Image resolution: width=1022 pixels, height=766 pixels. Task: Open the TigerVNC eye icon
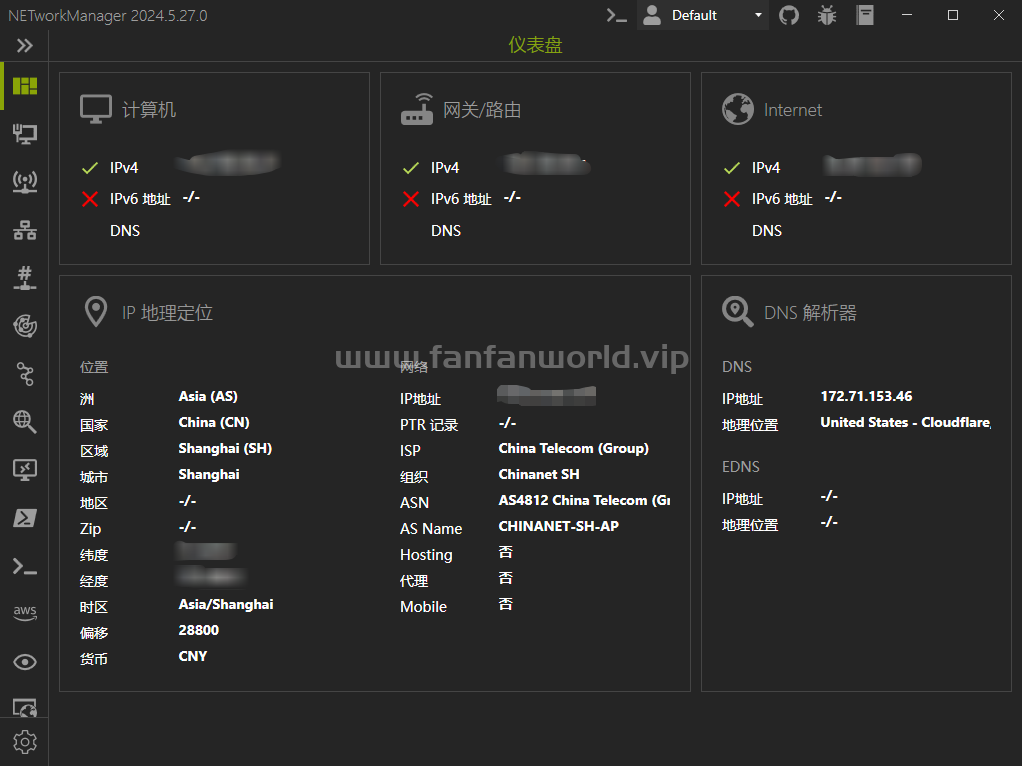point(25,662)
